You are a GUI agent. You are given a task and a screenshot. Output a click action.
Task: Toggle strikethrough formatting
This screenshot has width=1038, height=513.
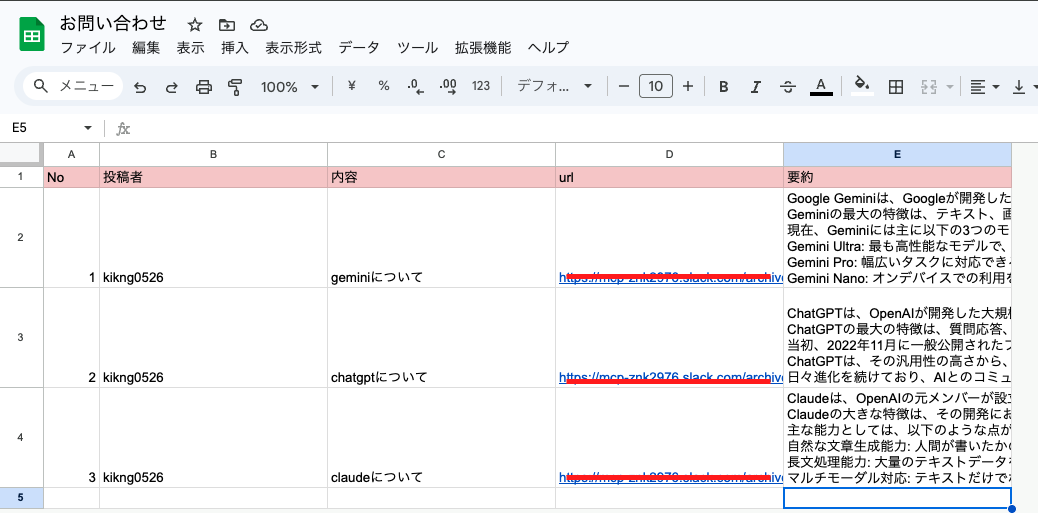[x=788, y=87]
